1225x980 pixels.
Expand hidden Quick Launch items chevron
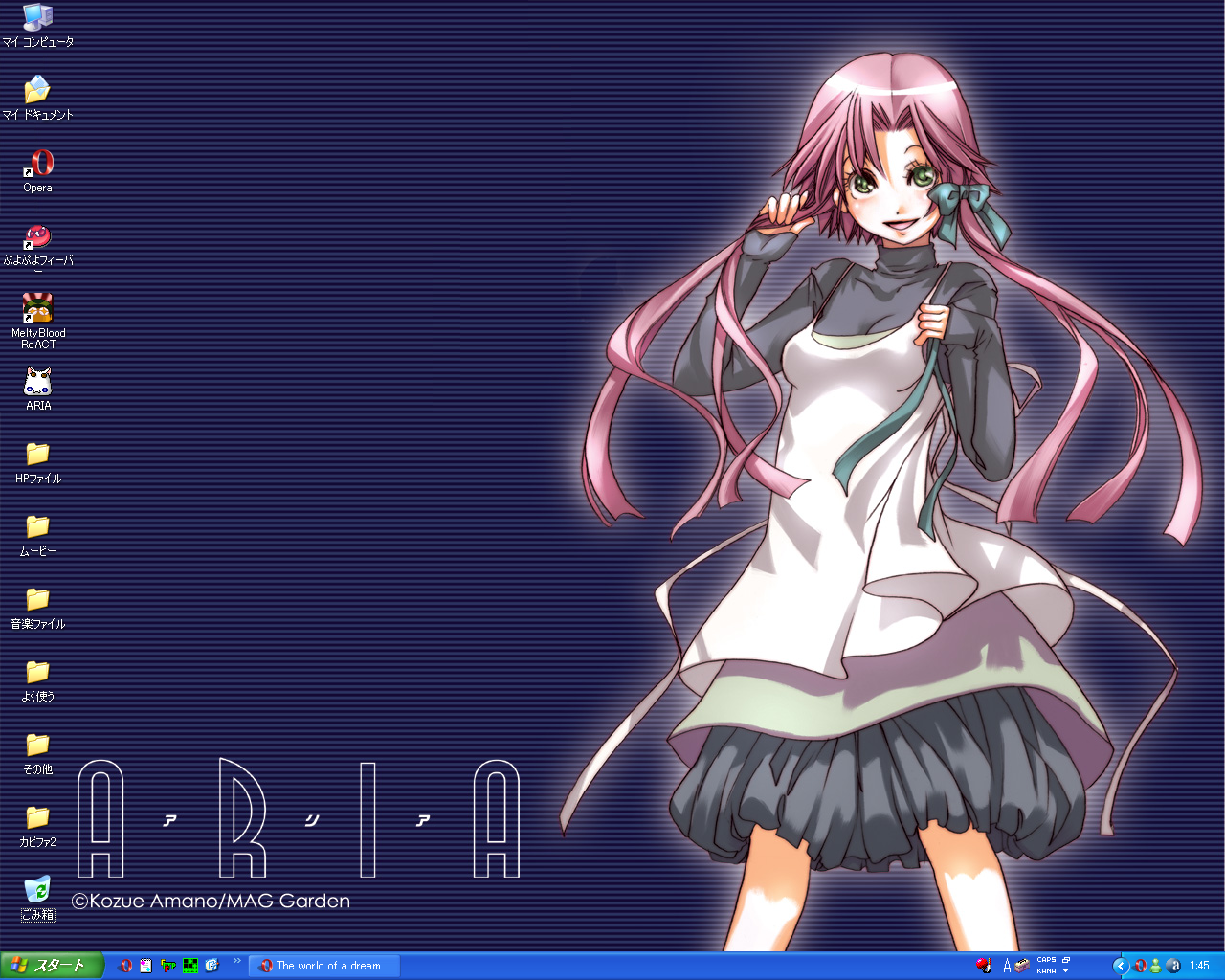237,961
